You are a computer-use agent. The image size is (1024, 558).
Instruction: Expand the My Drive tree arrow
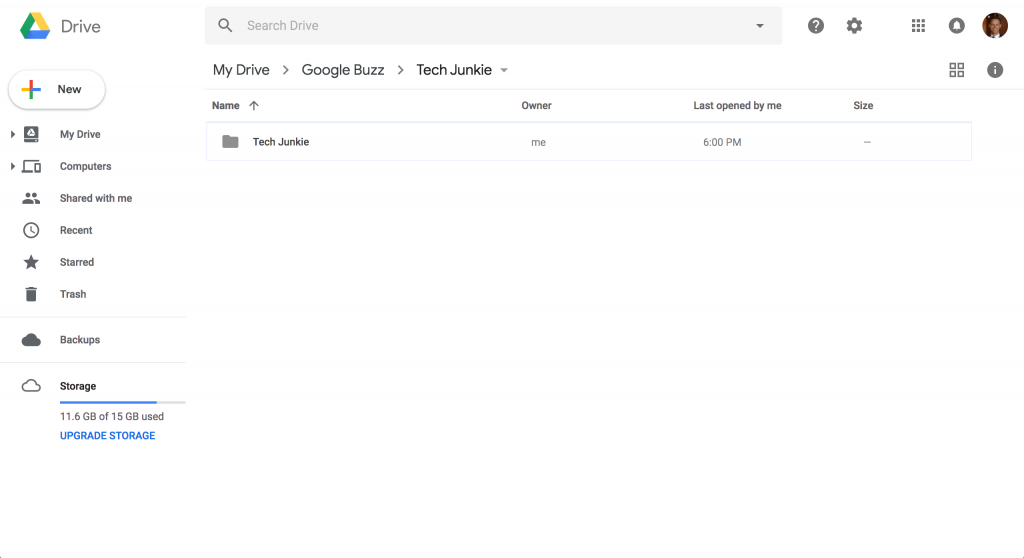12,134
